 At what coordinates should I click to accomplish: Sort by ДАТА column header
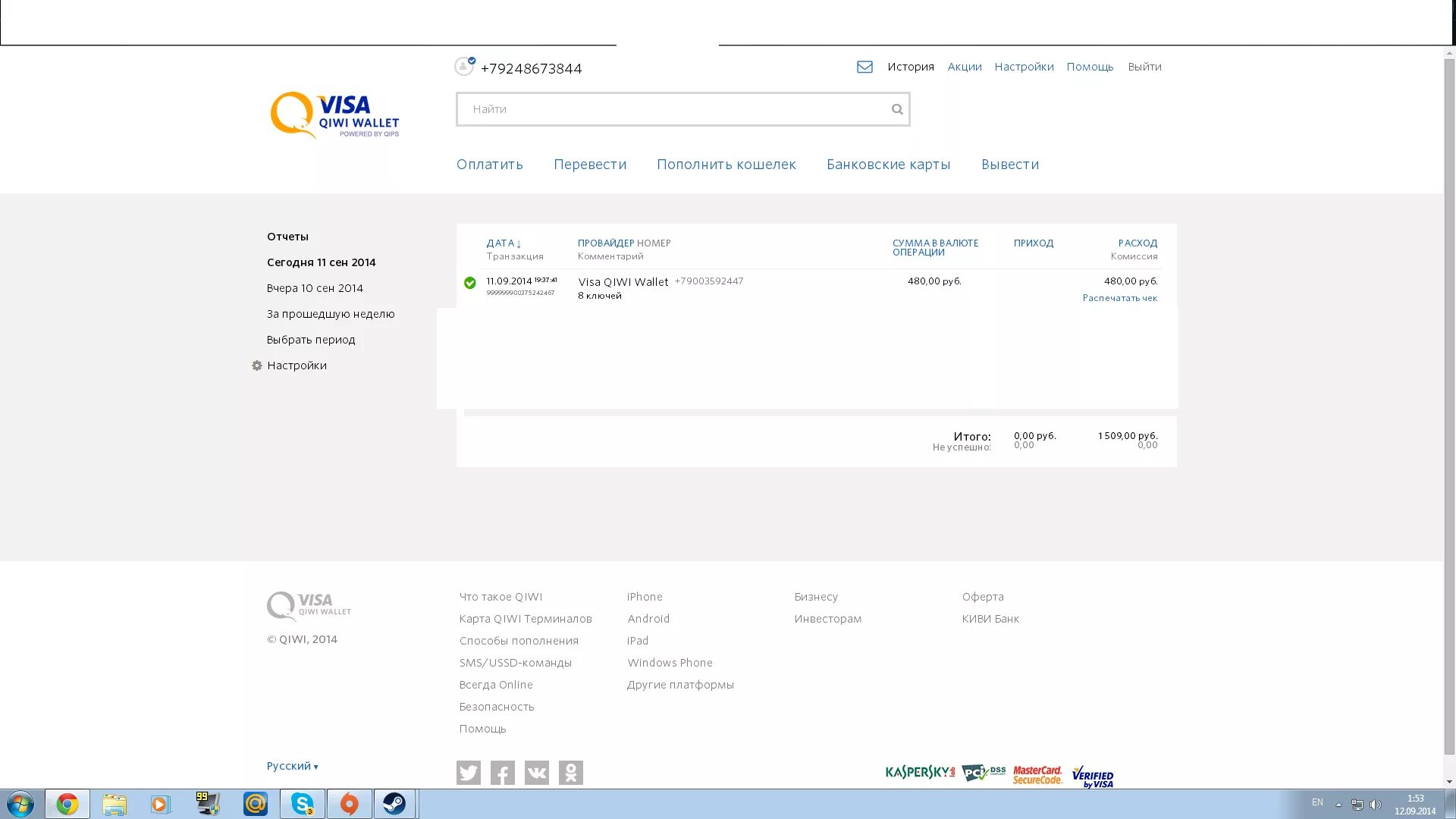point(504,243)
